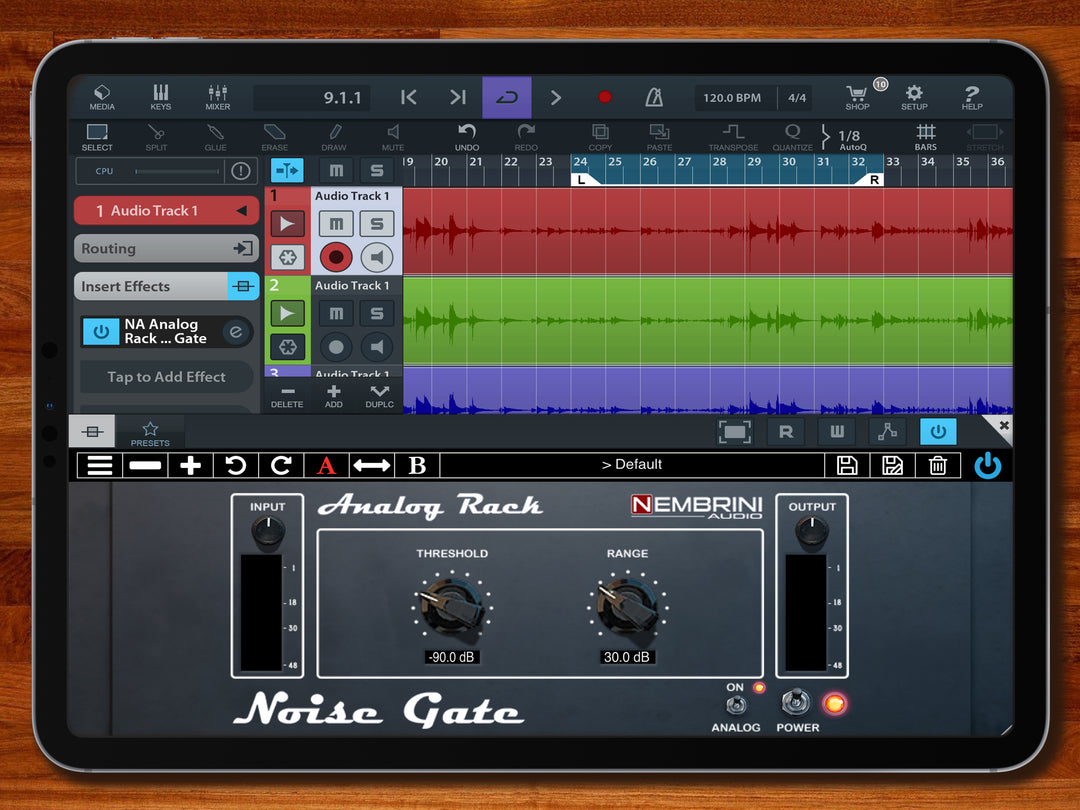1080x810 pixels.
Task: Enable read automation R button
Action: [x=786, y=431]
